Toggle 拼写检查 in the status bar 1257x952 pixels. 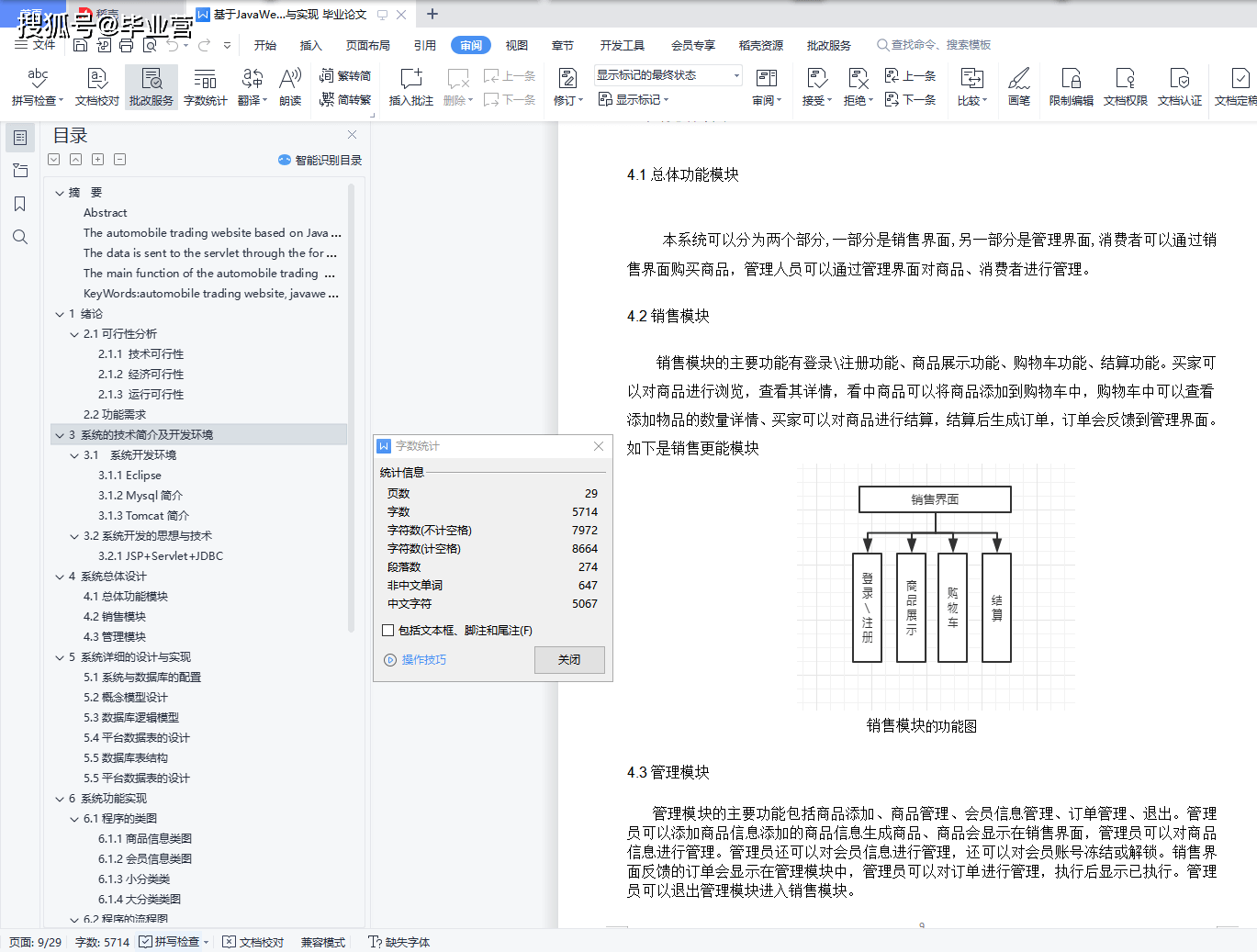point(173,941)
